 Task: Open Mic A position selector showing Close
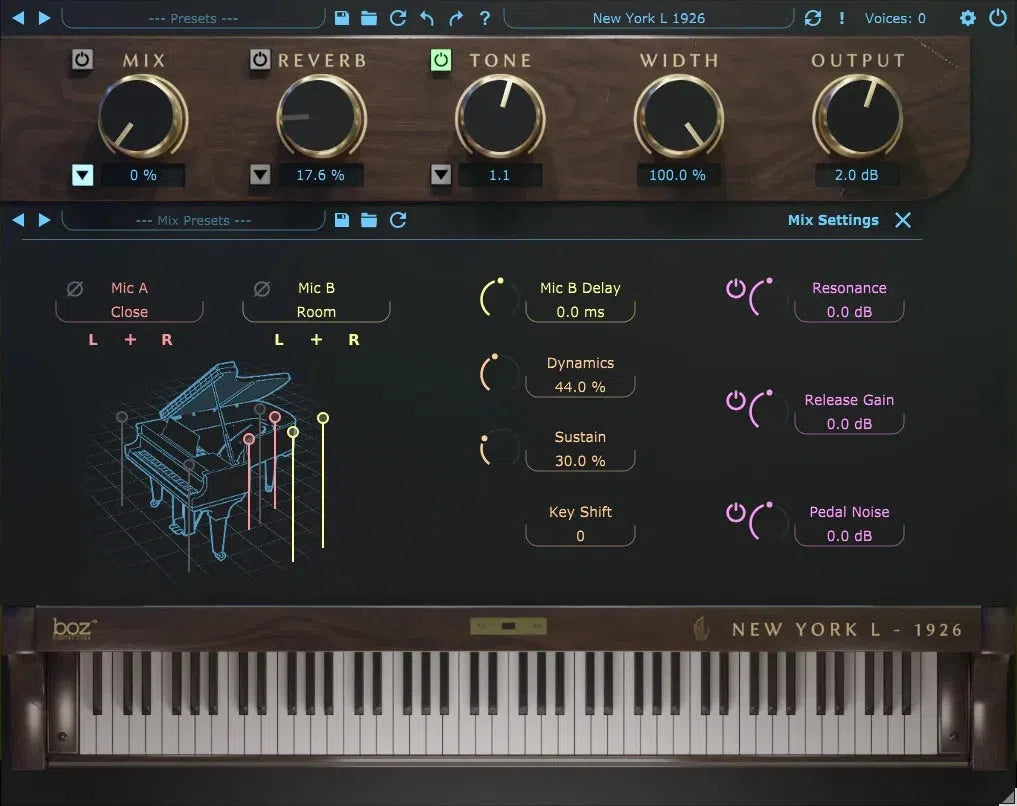click(129, 311)
